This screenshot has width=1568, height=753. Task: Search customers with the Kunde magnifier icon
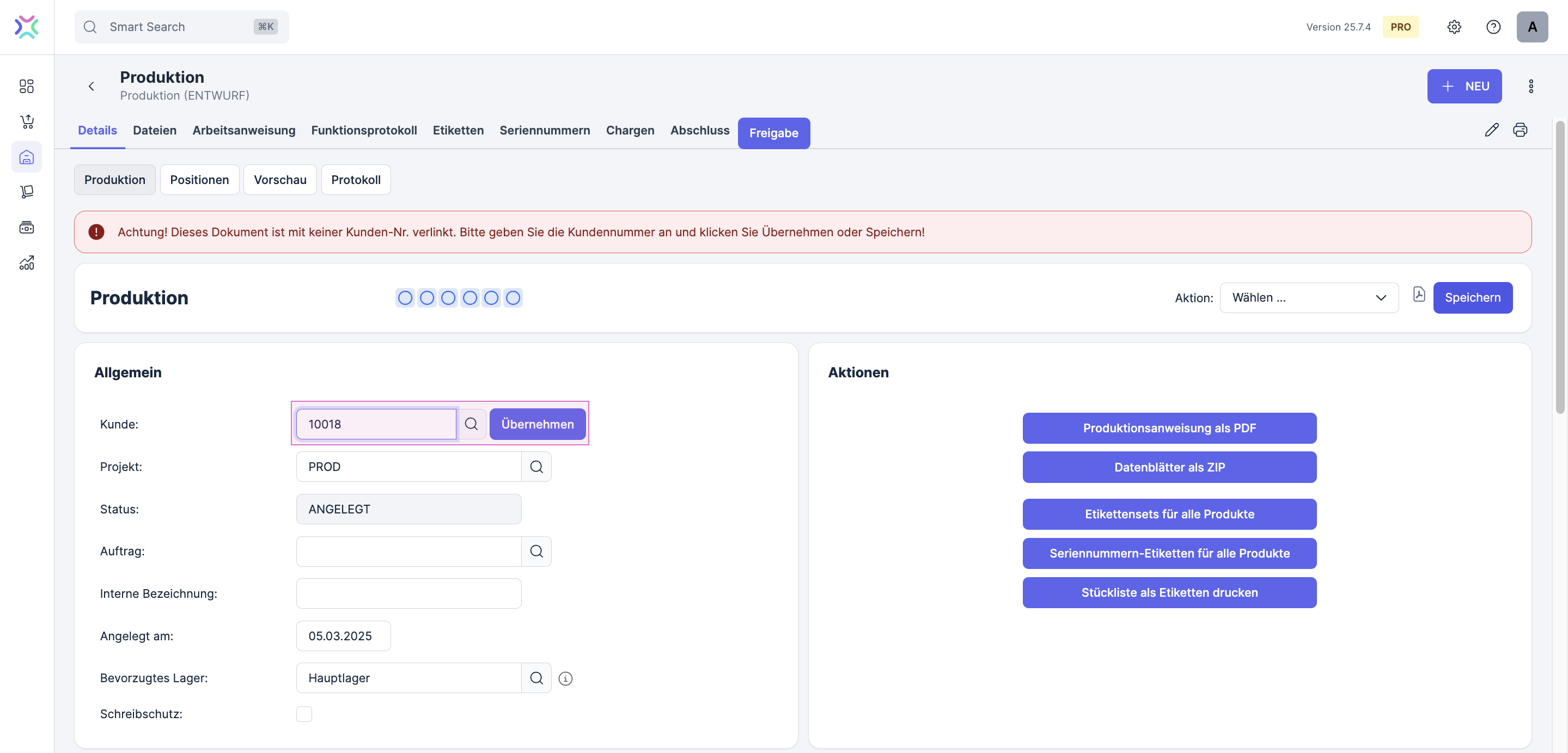coord(471,424)
